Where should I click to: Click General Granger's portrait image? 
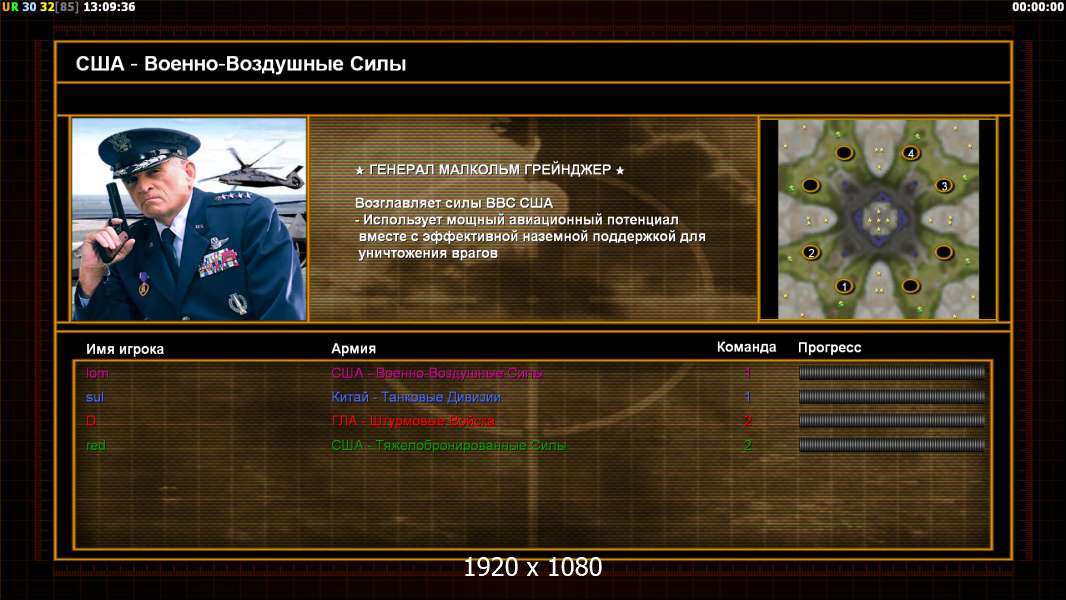189,219
